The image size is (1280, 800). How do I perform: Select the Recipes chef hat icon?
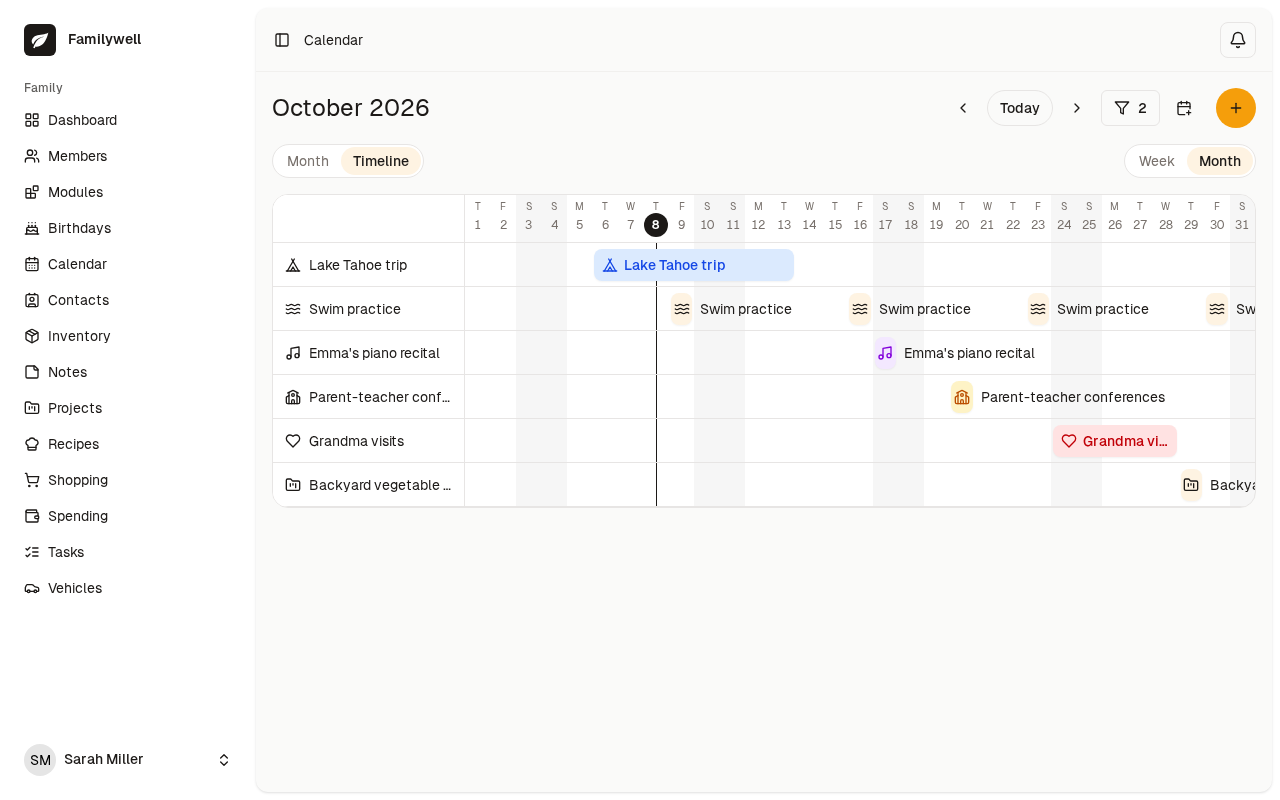(32, 444)
